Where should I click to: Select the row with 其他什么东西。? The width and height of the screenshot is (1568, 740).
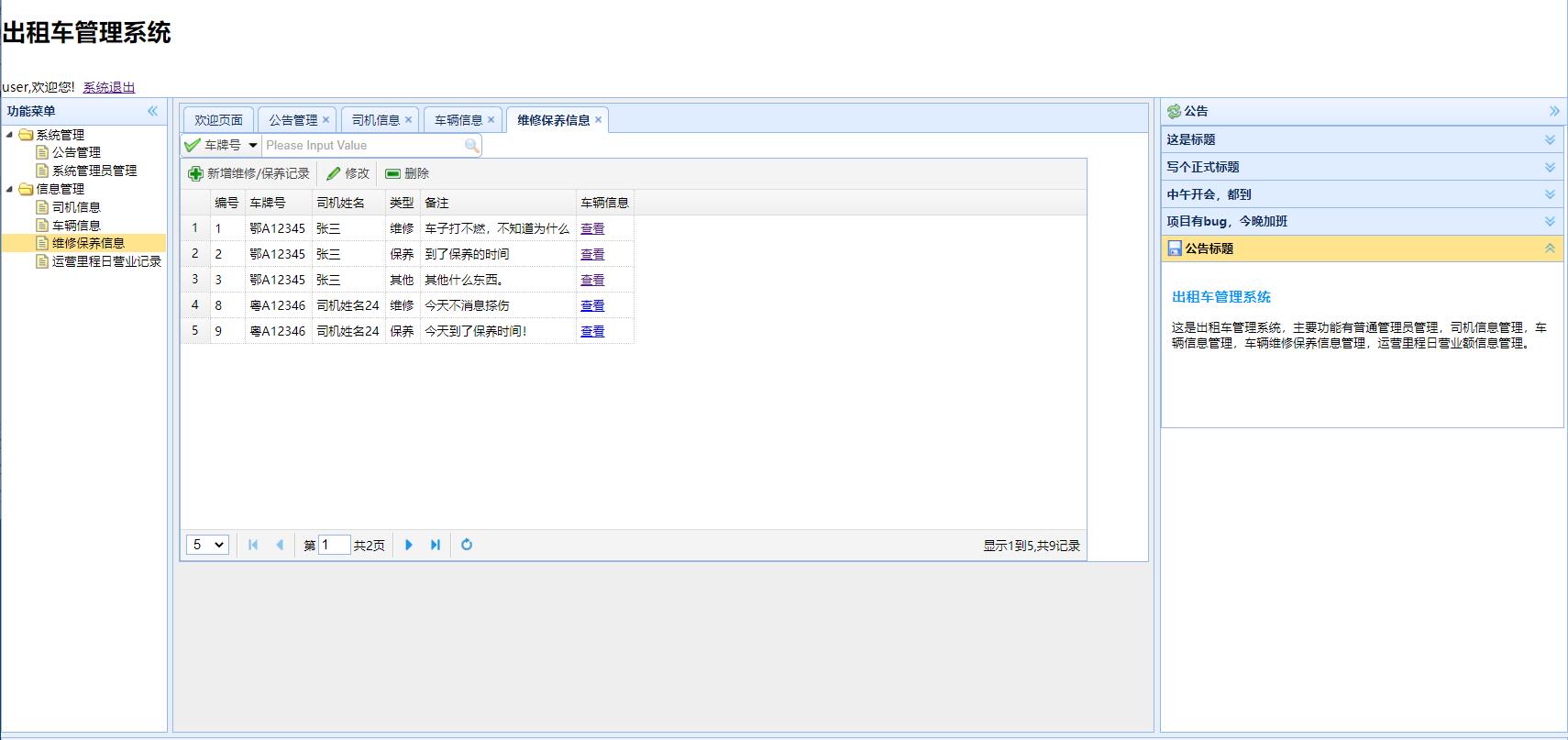click(407, 280)
